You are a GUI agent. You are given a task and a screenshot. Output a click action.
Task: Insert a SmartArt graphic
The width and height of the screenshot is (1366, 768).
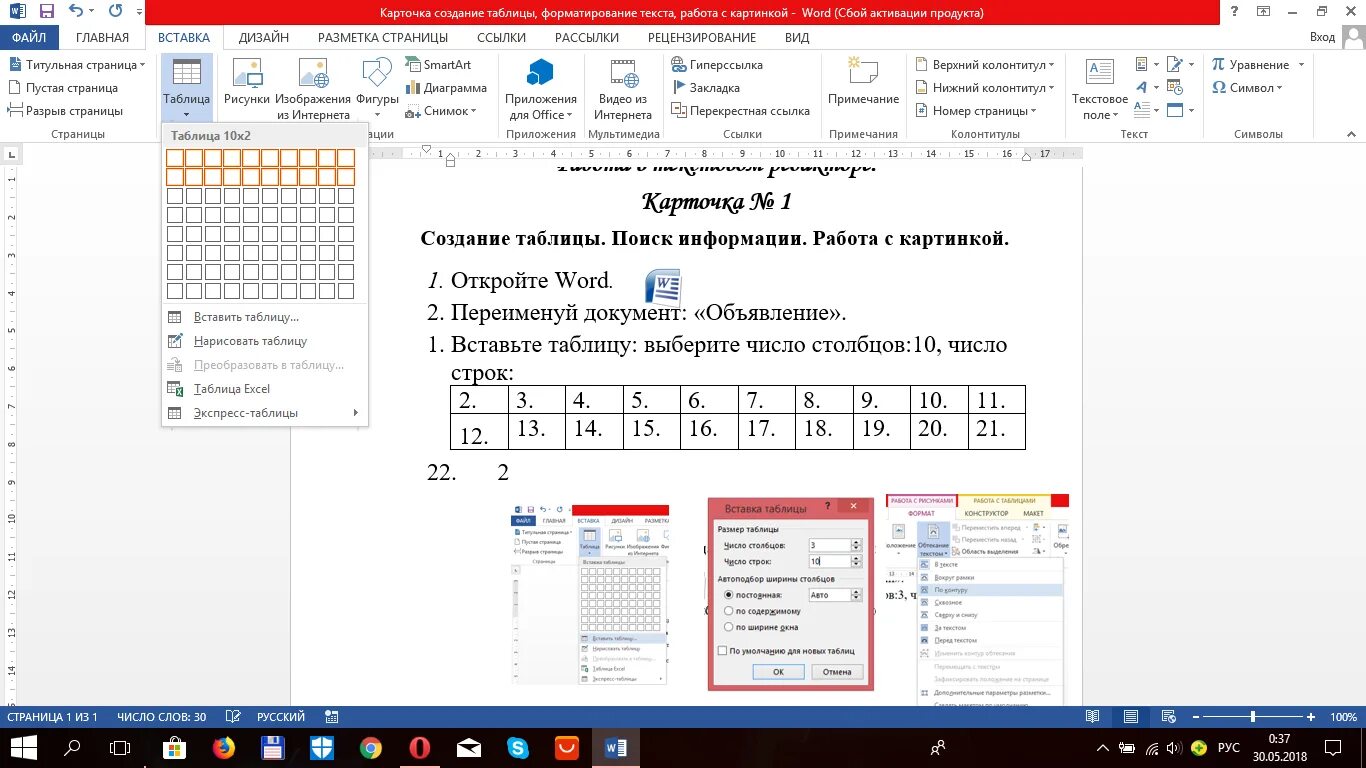438,65
